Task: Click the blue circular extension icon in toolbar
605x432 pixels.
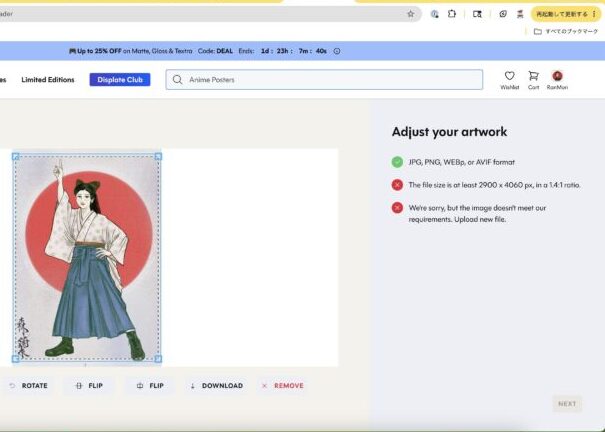Action: [x=435, y=14]
